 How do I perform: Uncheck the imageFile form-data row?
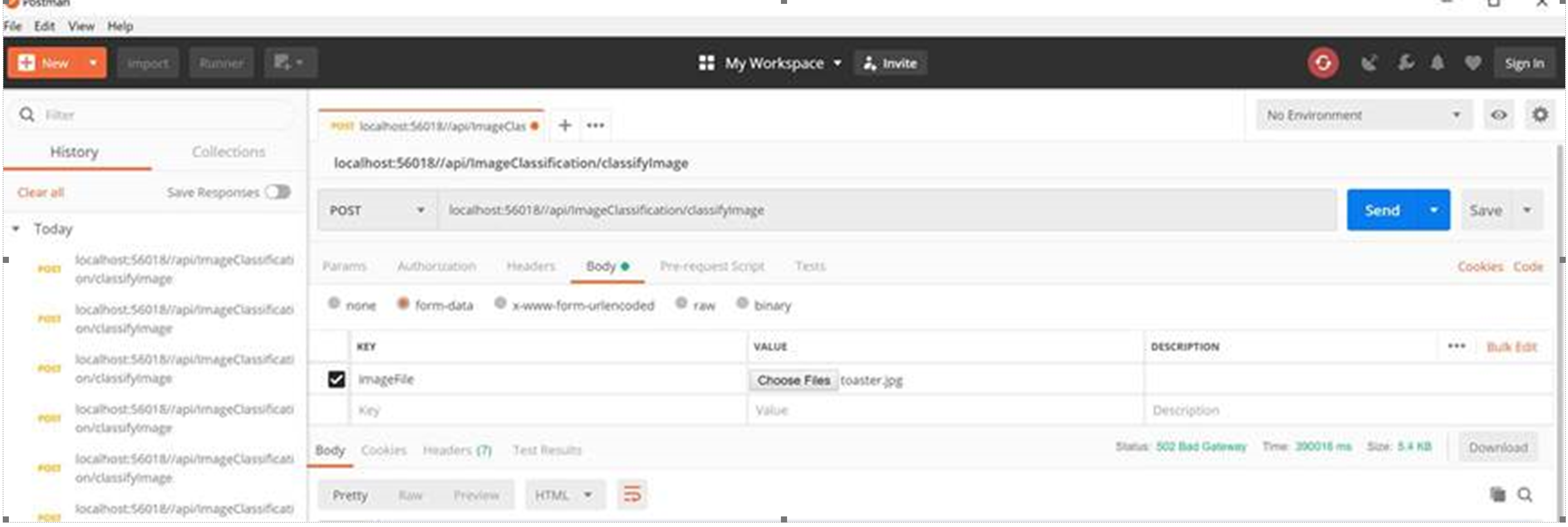[x=337, y=379]
